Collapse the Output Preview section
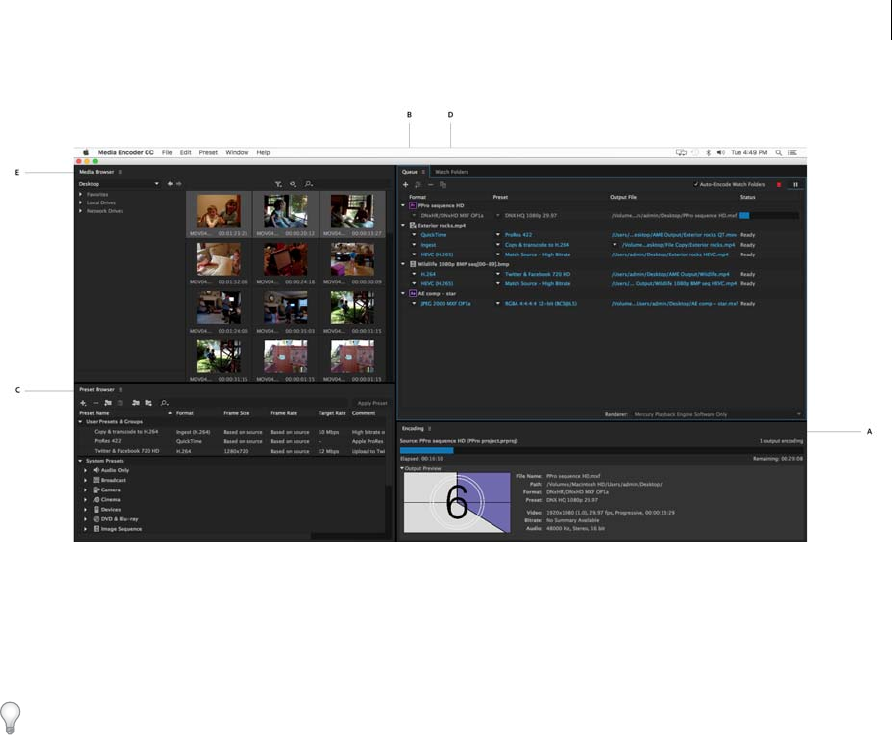Screen dimensions: 892x735 pos(402,468)
